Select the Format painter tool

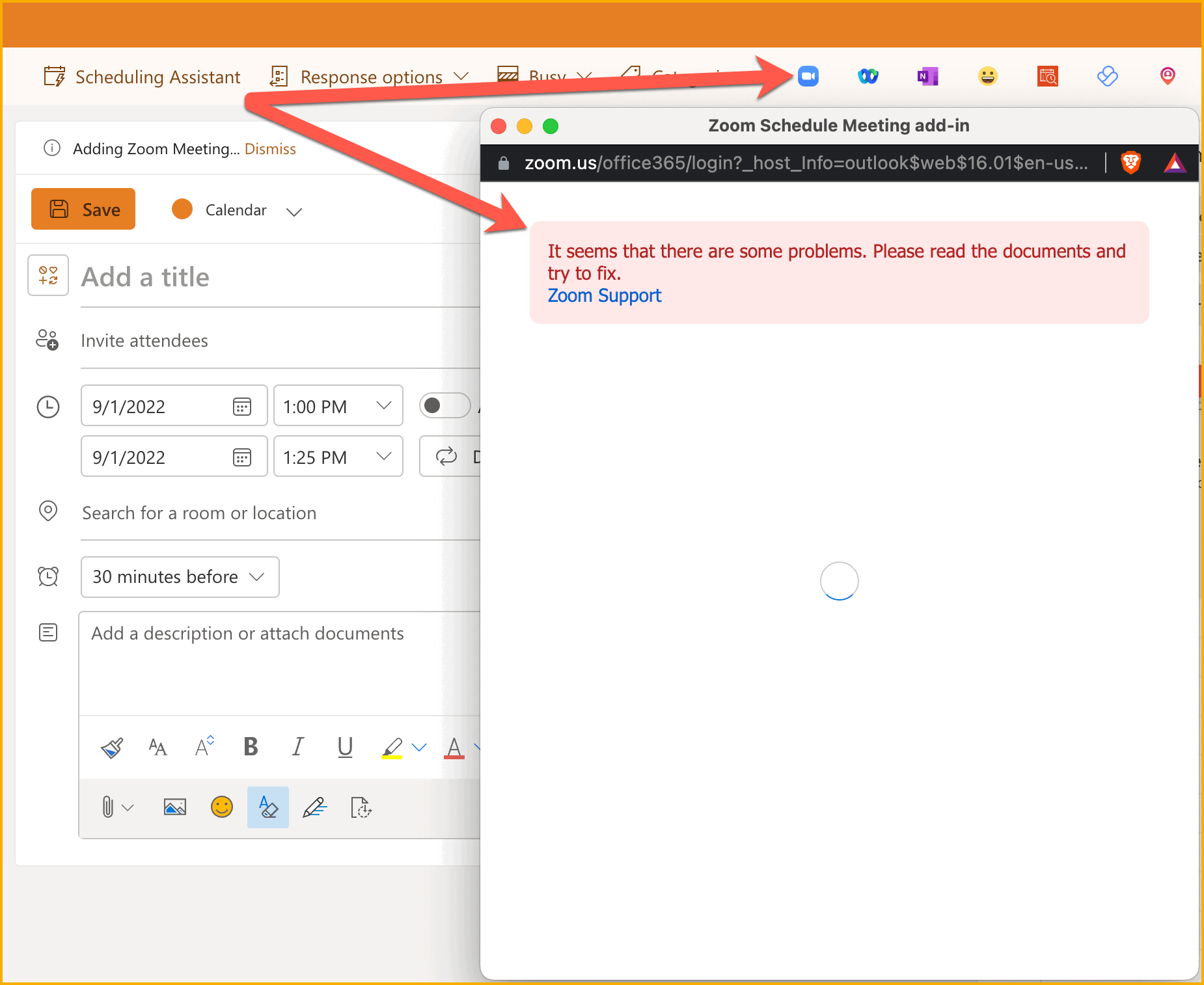(x=112, y=748)
